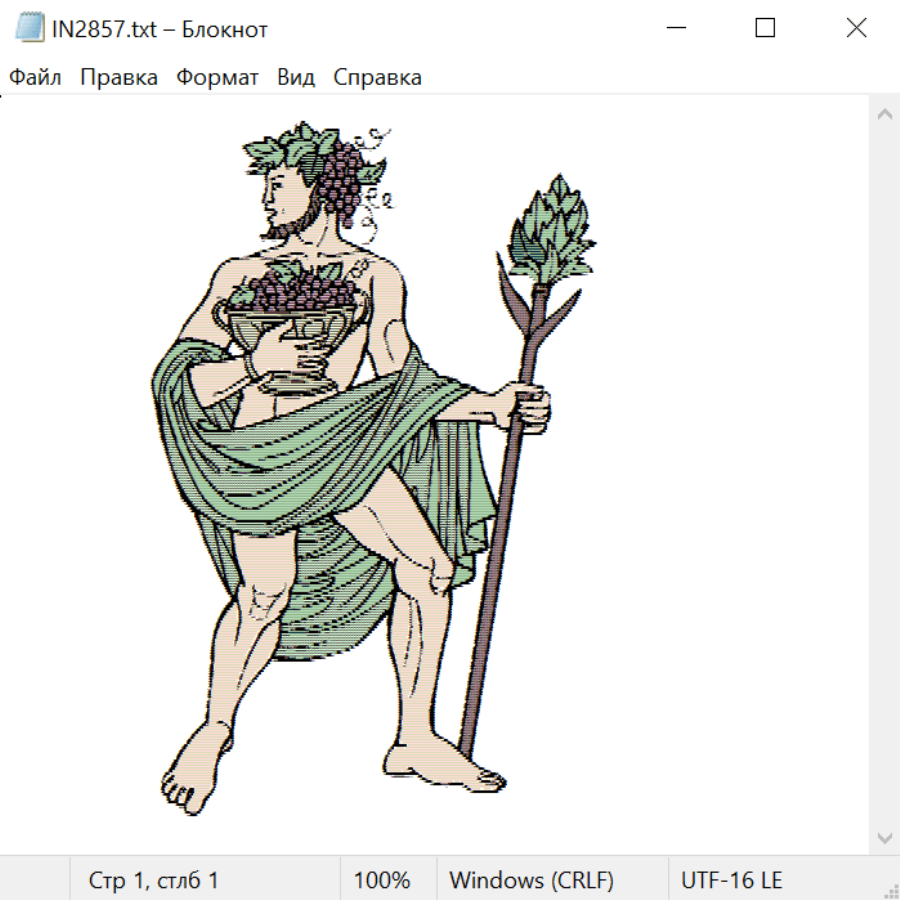Screen dimensions: 900x900
Task: Click the 100% zoom indicator in the status bar
Action: (382, 881)
